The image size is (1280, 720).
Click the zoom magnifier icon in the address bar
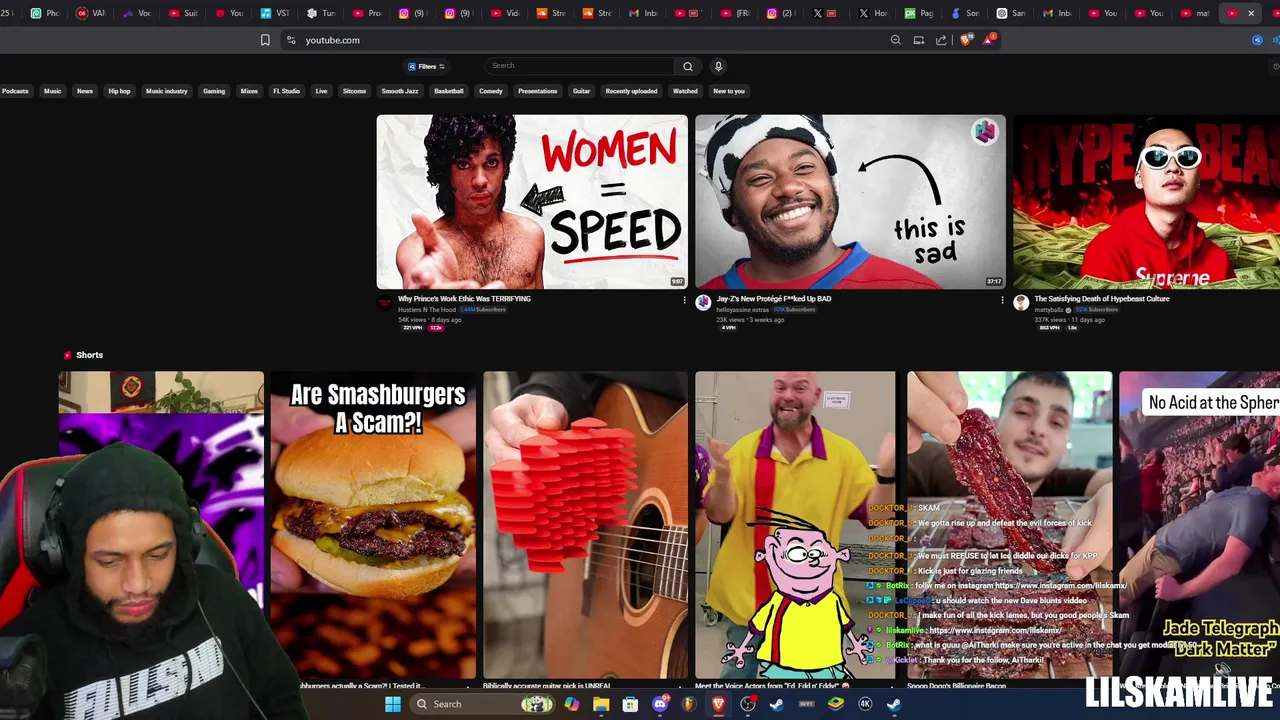click(x=896, y=40)
